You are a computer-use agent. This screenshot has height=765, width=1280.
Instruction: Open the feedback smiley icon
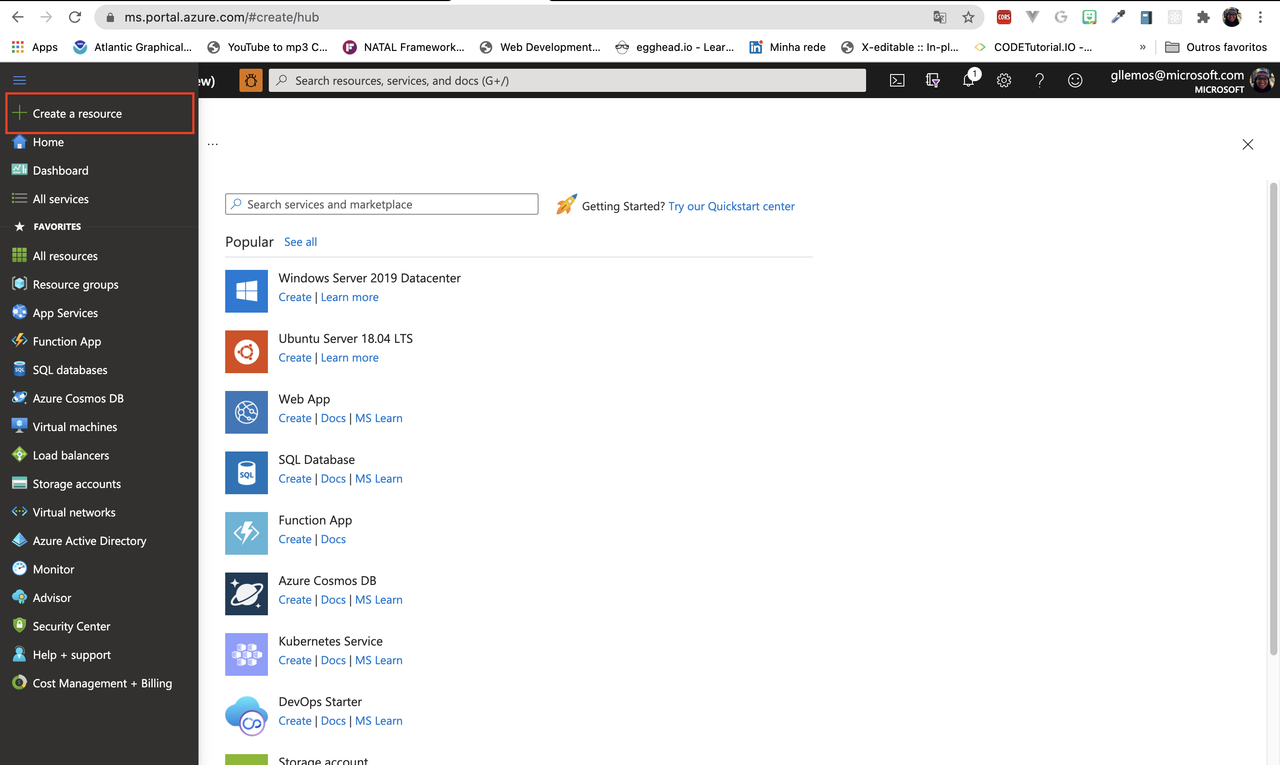tap(1075, 80)
